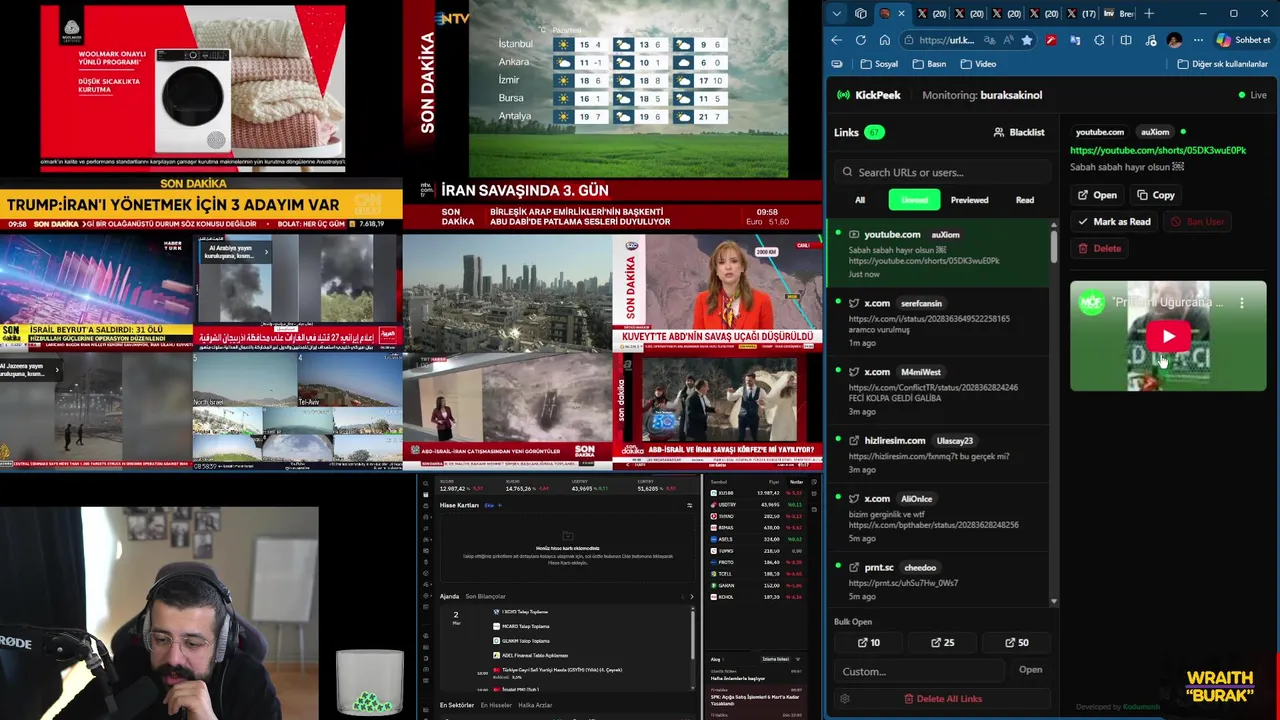The image size is (1280, 720).
Task: Click the links list scrollbar thumb
Action: [1053, 245]
